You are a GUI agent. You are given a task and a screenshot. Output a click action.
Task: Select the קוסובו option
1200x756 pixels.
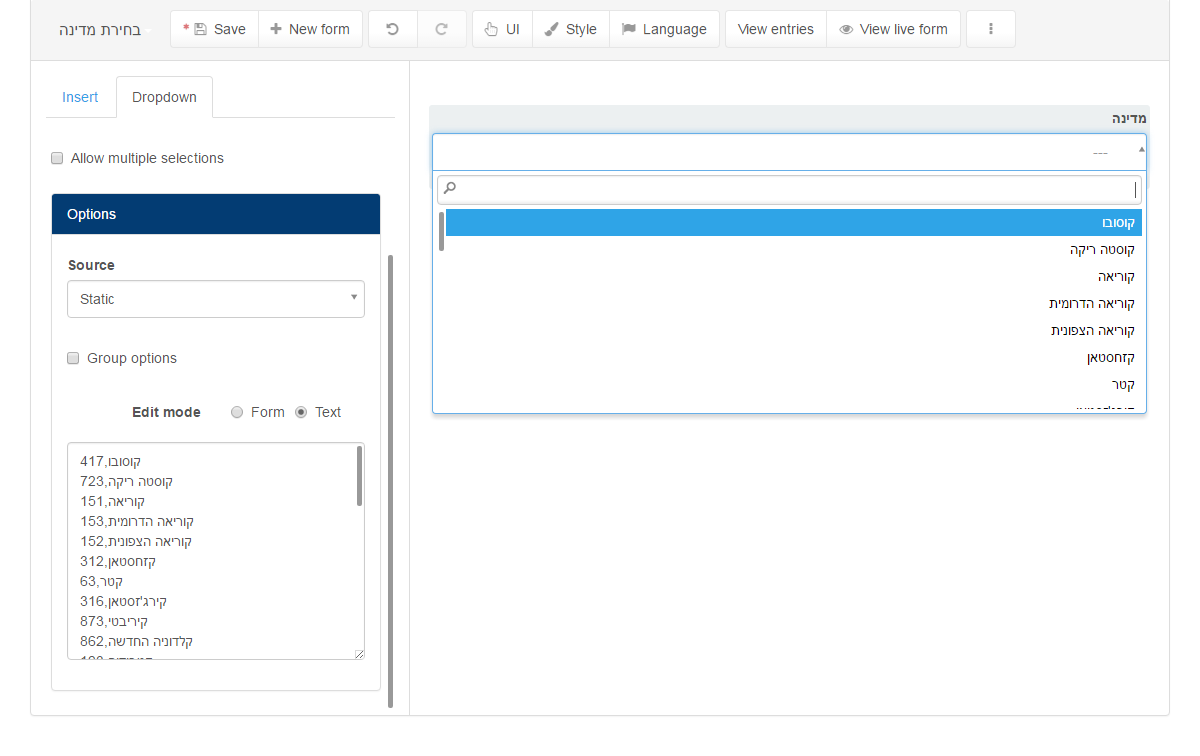(x=793, y=222)
